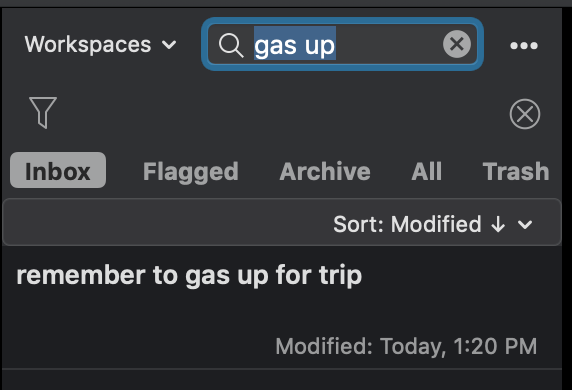Switch to the Inbox tab
Viewport: 572px width, 390px height.
pyautogui.click(x=58, y=170)
